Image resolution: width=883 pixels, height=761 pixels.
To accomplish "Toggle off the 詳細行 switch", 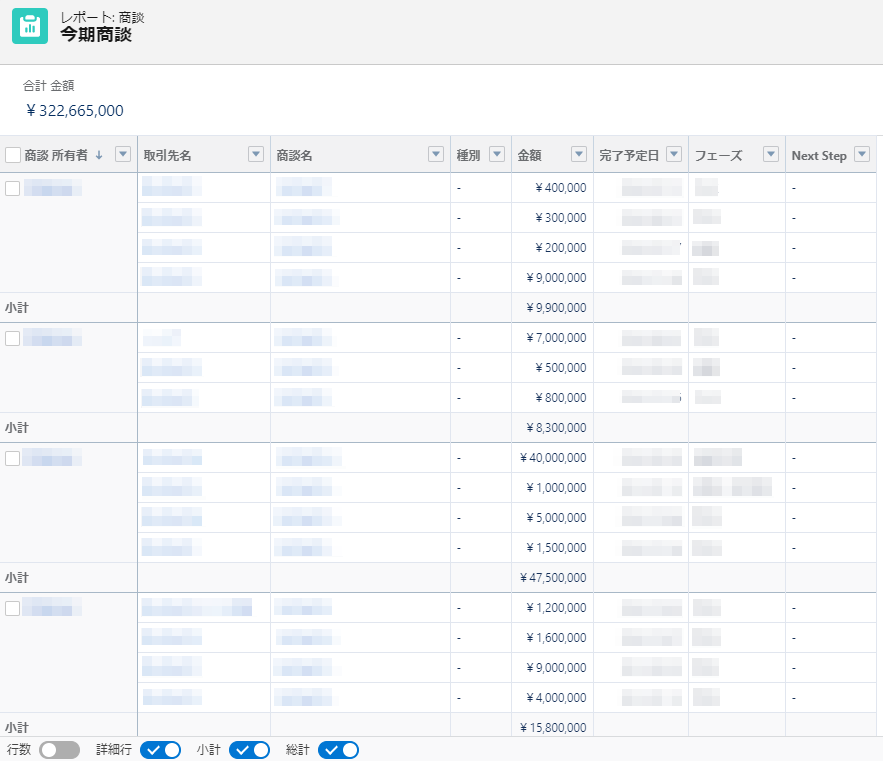I will point(160,749).
